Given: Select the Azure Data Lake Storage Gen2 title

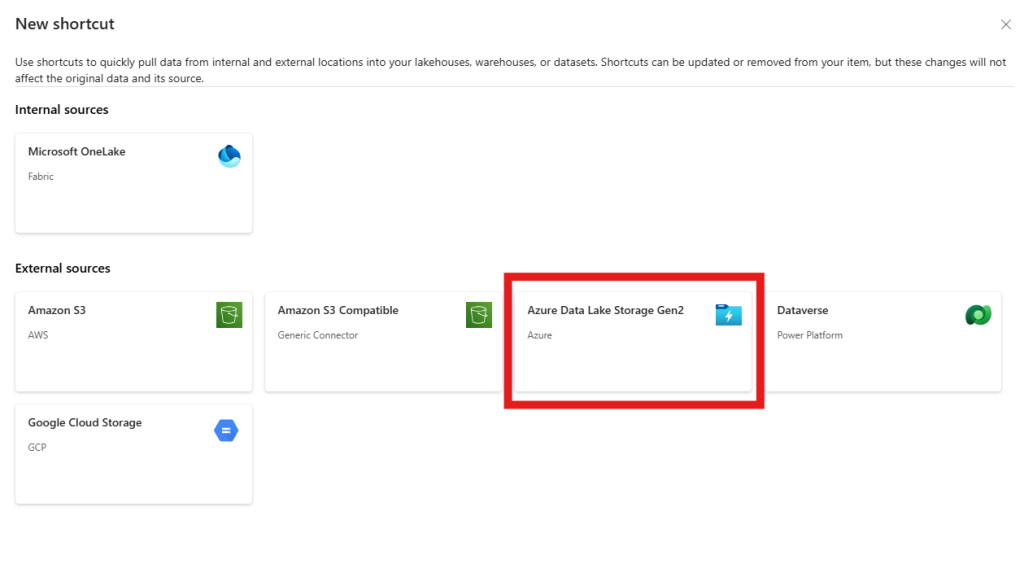Looking at the screenshot, I should (605, 310).
